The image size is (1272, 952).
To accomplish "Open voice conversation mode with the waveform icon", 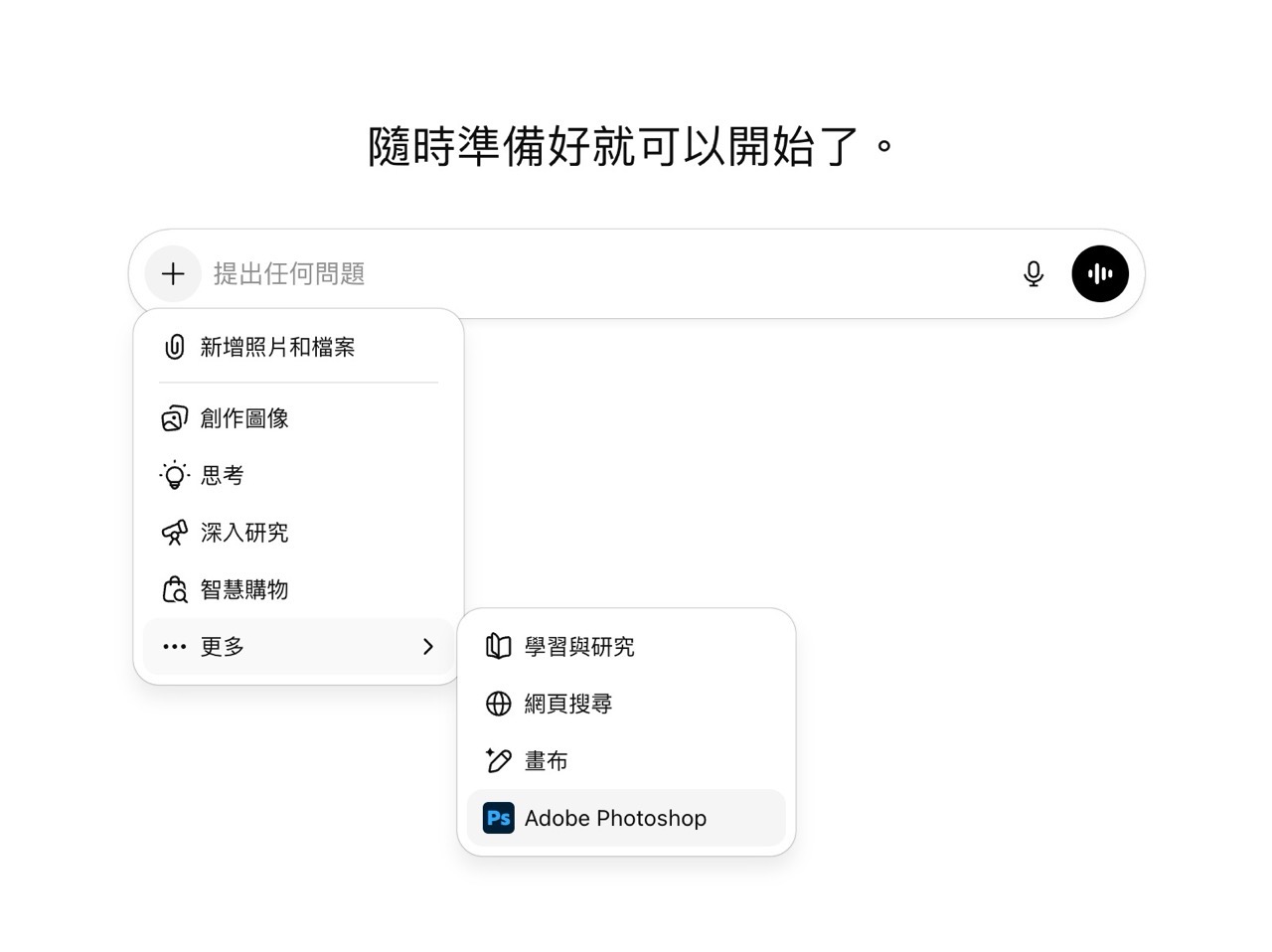I will click(x=1099, y=273).
